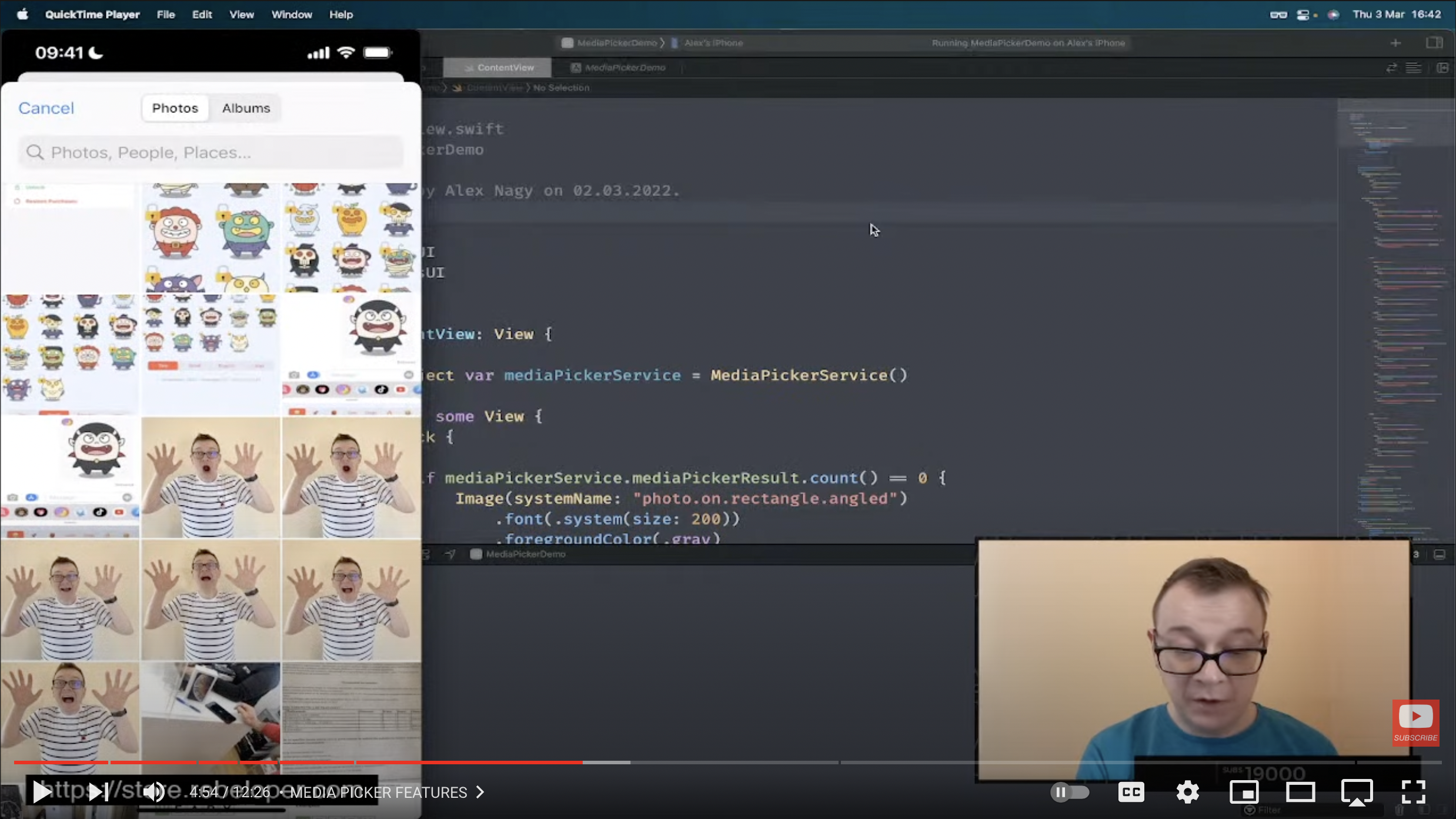Viewport: 1456px width, 819px height.
Task: Expand the MEDIA PICKER FEATURES chapter chevron
Action: pos(480,792)
